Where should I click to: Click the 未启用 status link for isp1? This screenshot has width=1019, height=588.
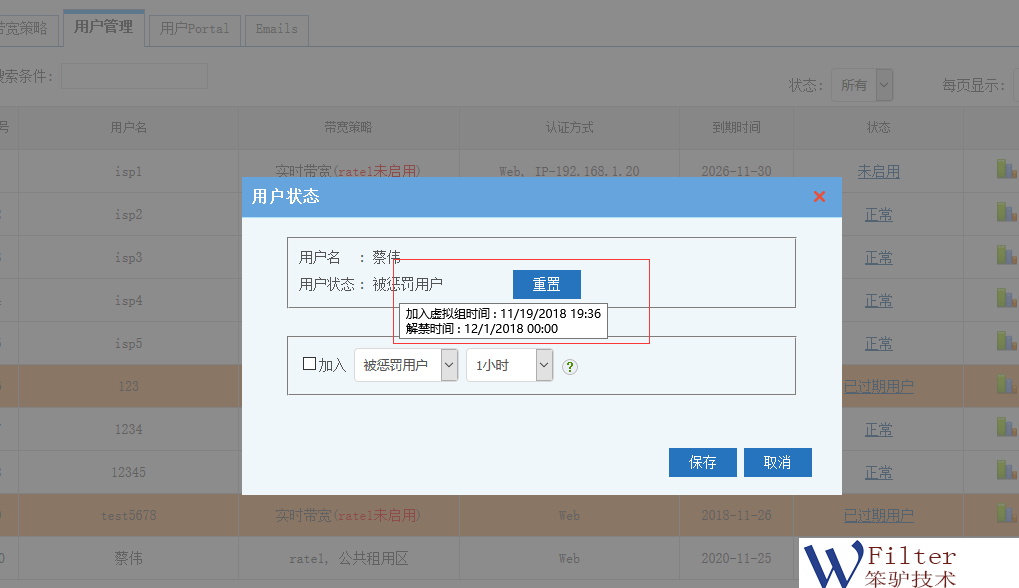878,172
